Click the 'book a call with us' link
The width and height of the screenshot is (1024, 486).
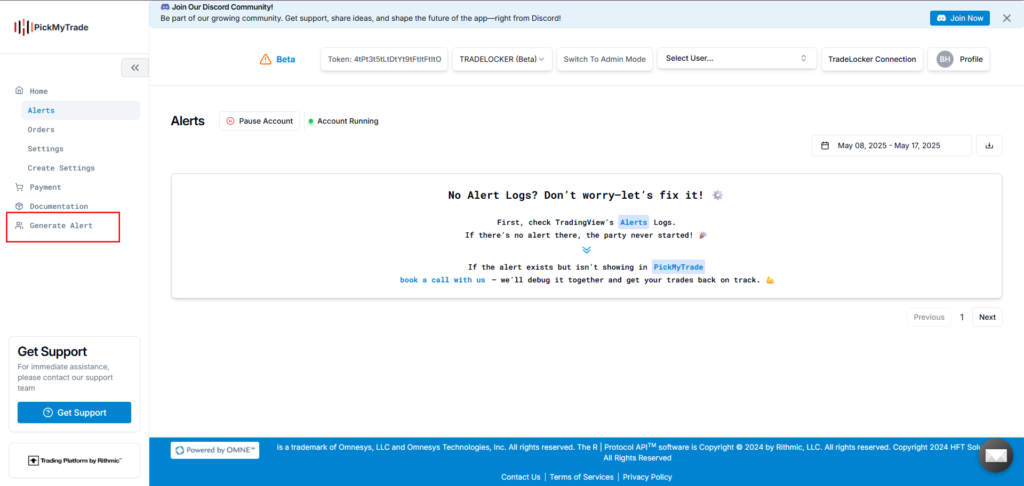pyautogui.click(x=443, y=280)
